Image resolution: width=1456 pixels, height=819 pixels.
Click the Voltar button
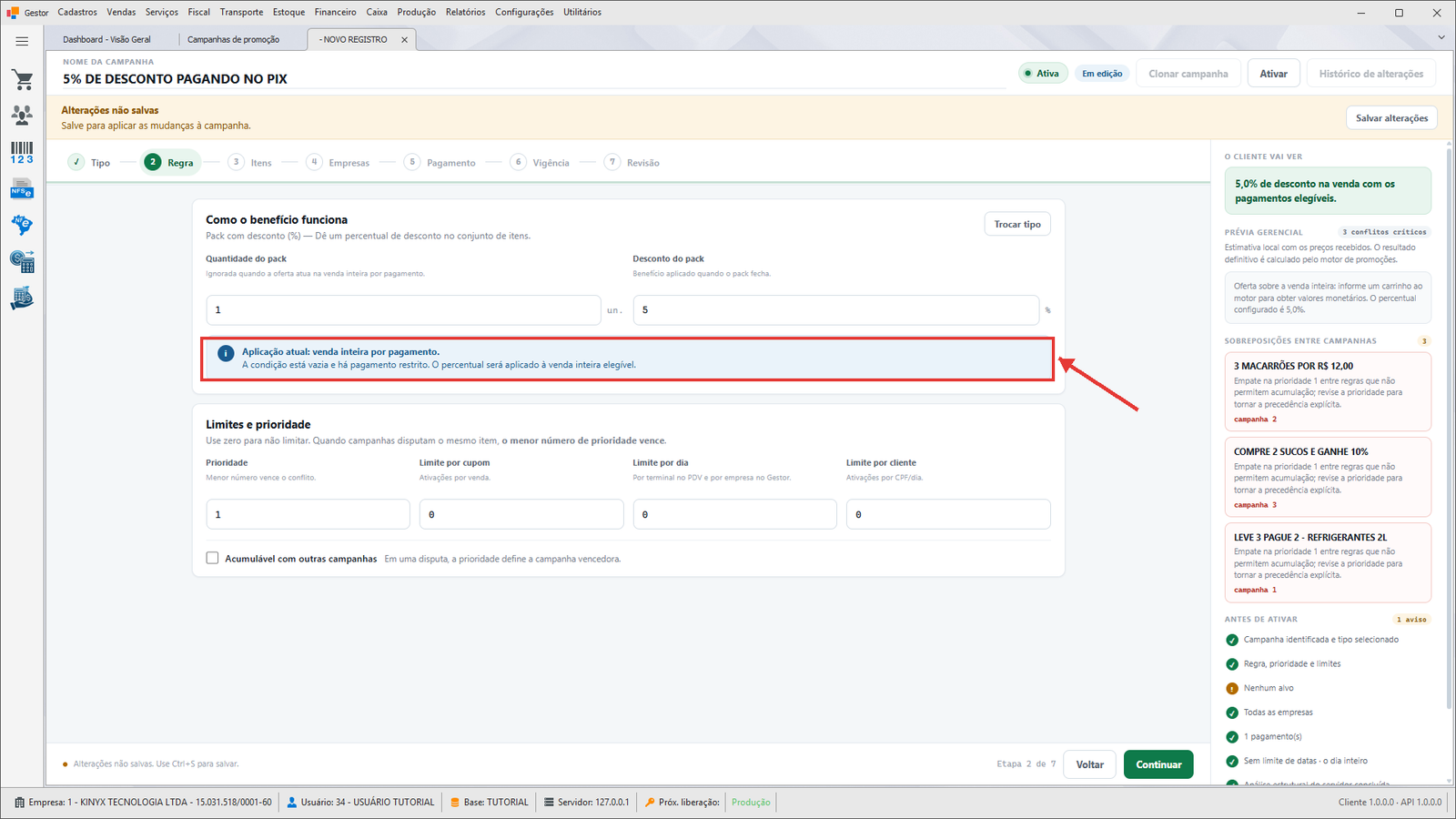point(1090,765)
